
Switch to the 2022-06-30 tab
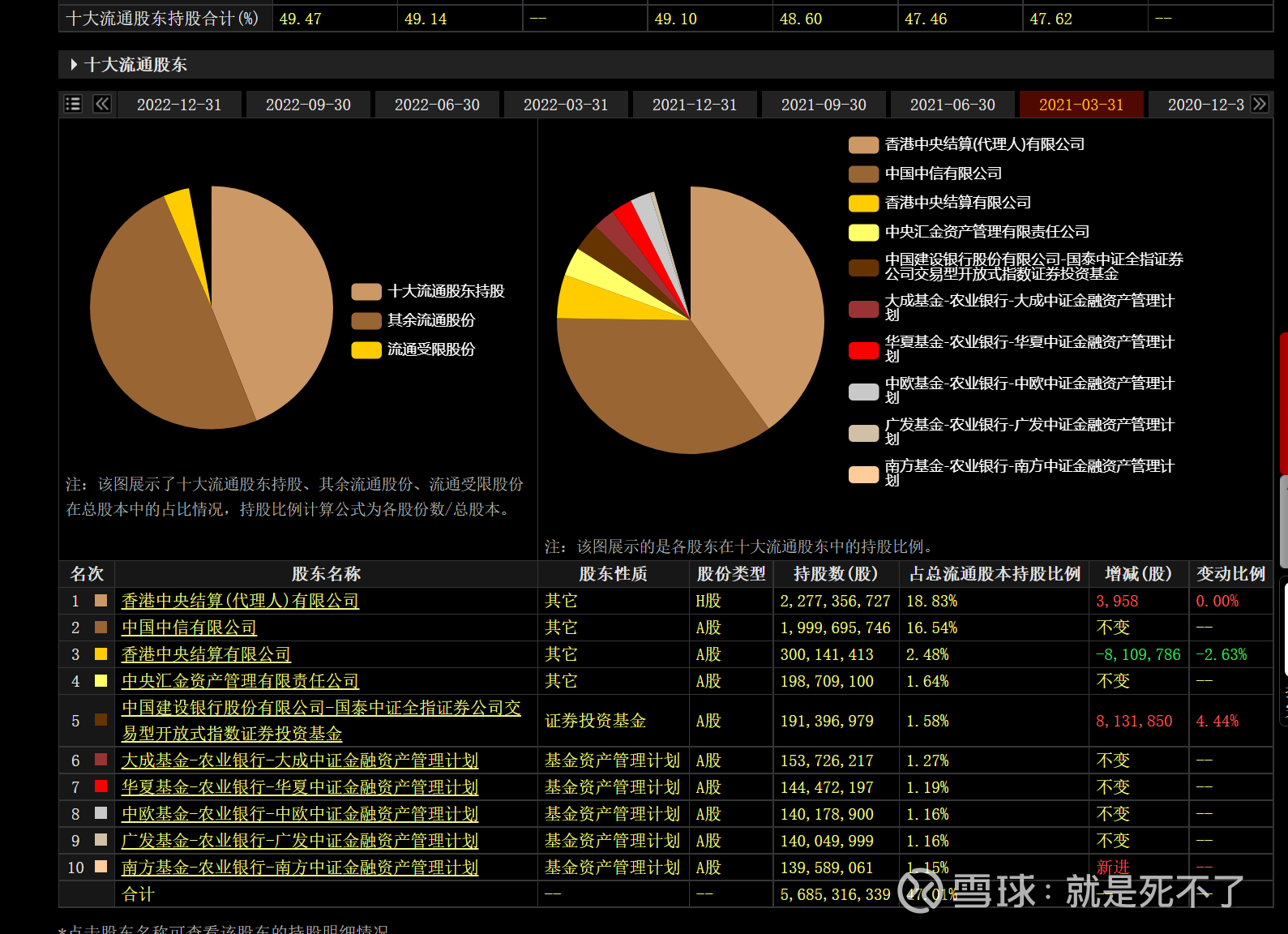(437, 105)
